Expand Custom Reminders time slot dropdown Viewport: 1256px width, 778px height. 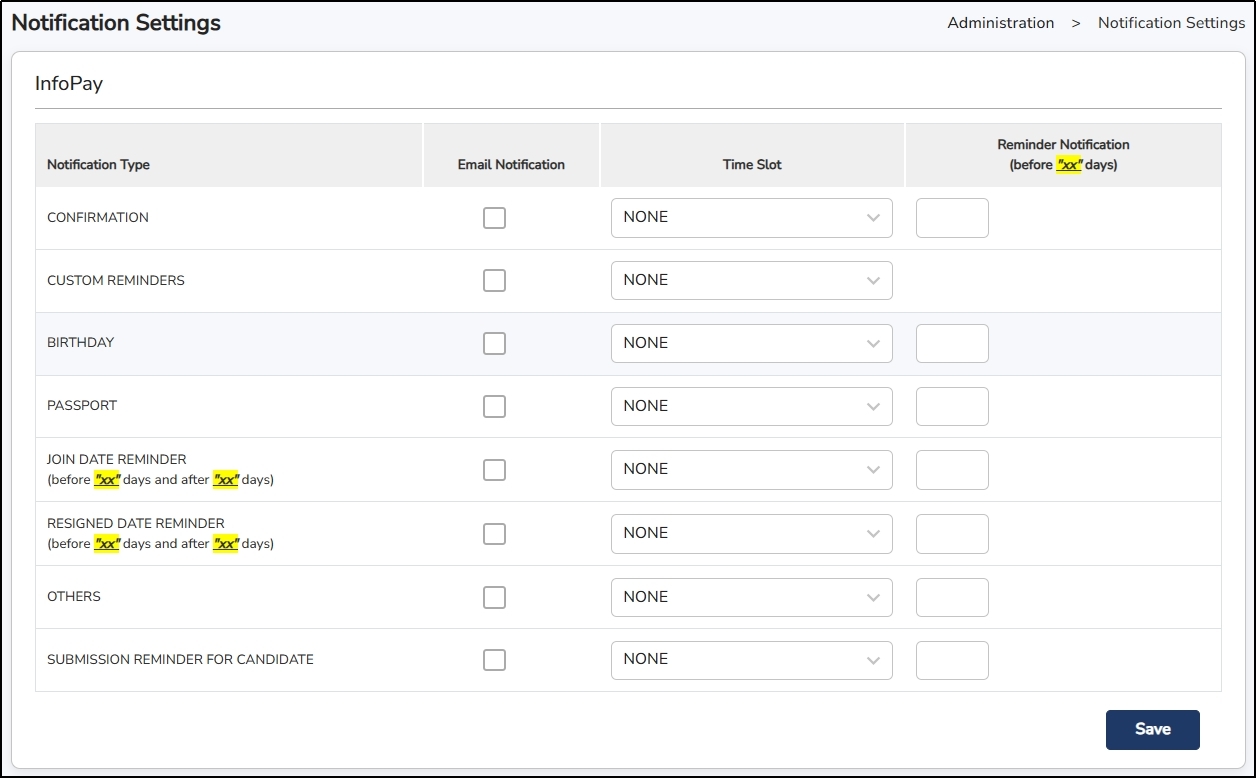751,281
